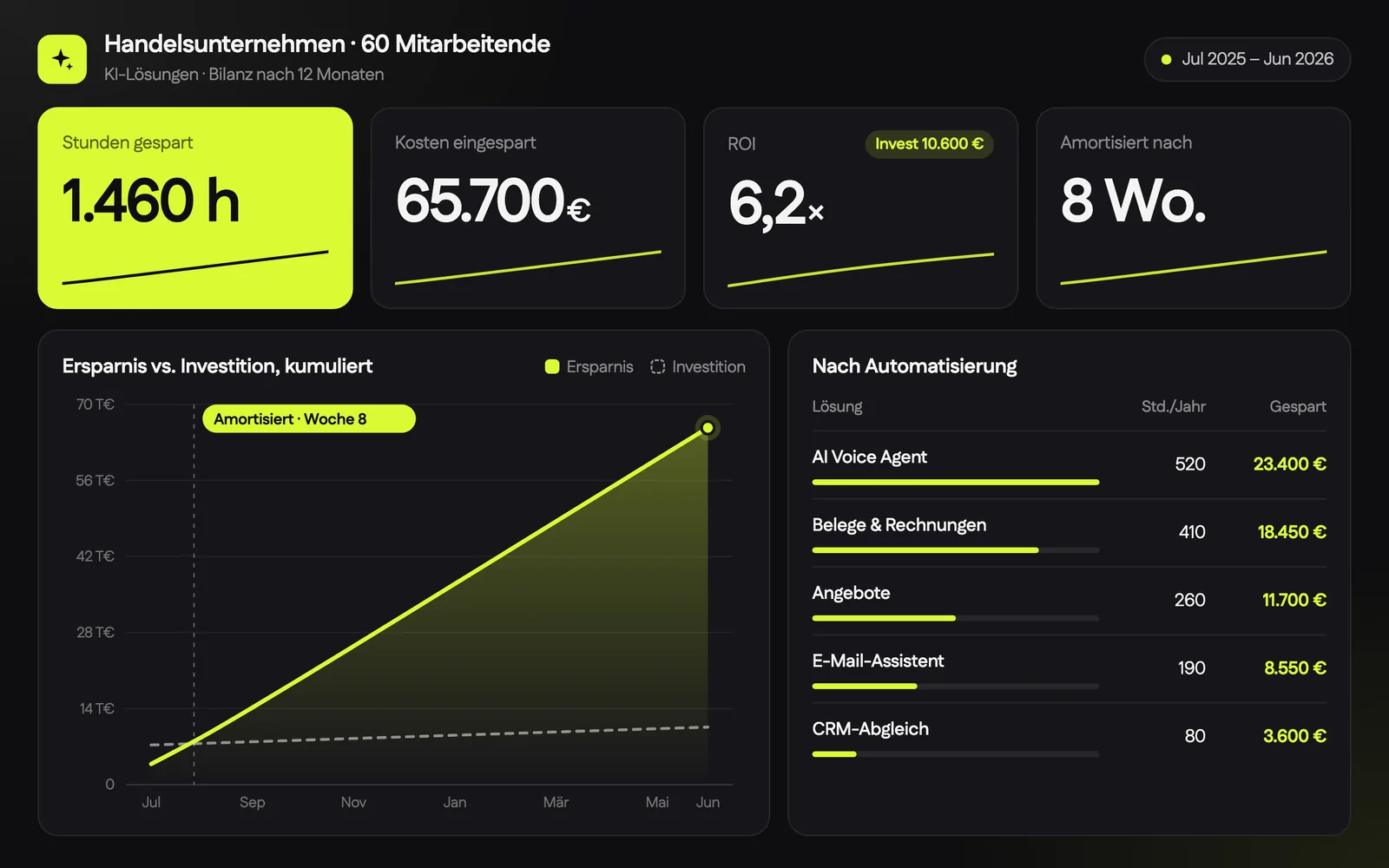Click the 520 hours value
The width and height of the screenshot is (1389, 868).
[1190, 464]
